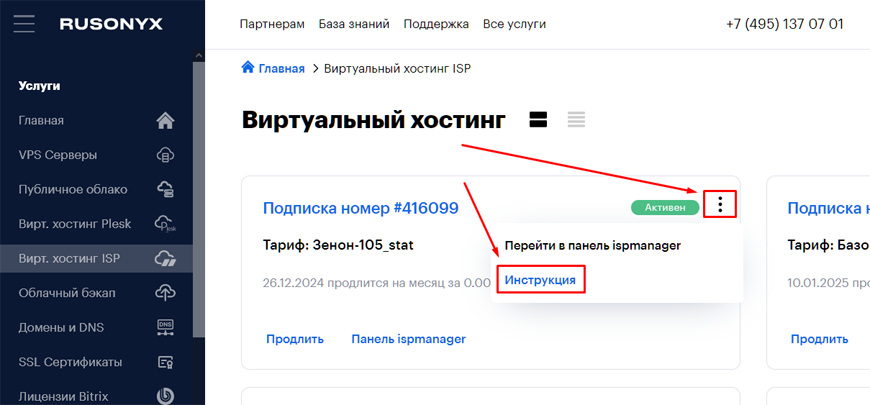Click Партнерам in top navigation
The image size is (870, 405).
[x=272, y=24]
